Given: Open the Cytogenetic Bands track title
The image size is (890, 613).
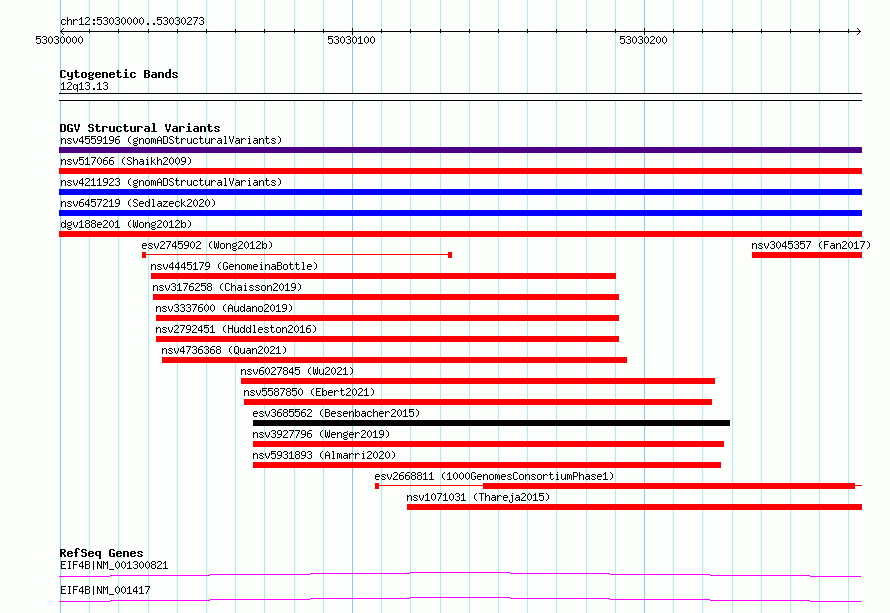Looking at the screenshot, I should tap(119, 74).
